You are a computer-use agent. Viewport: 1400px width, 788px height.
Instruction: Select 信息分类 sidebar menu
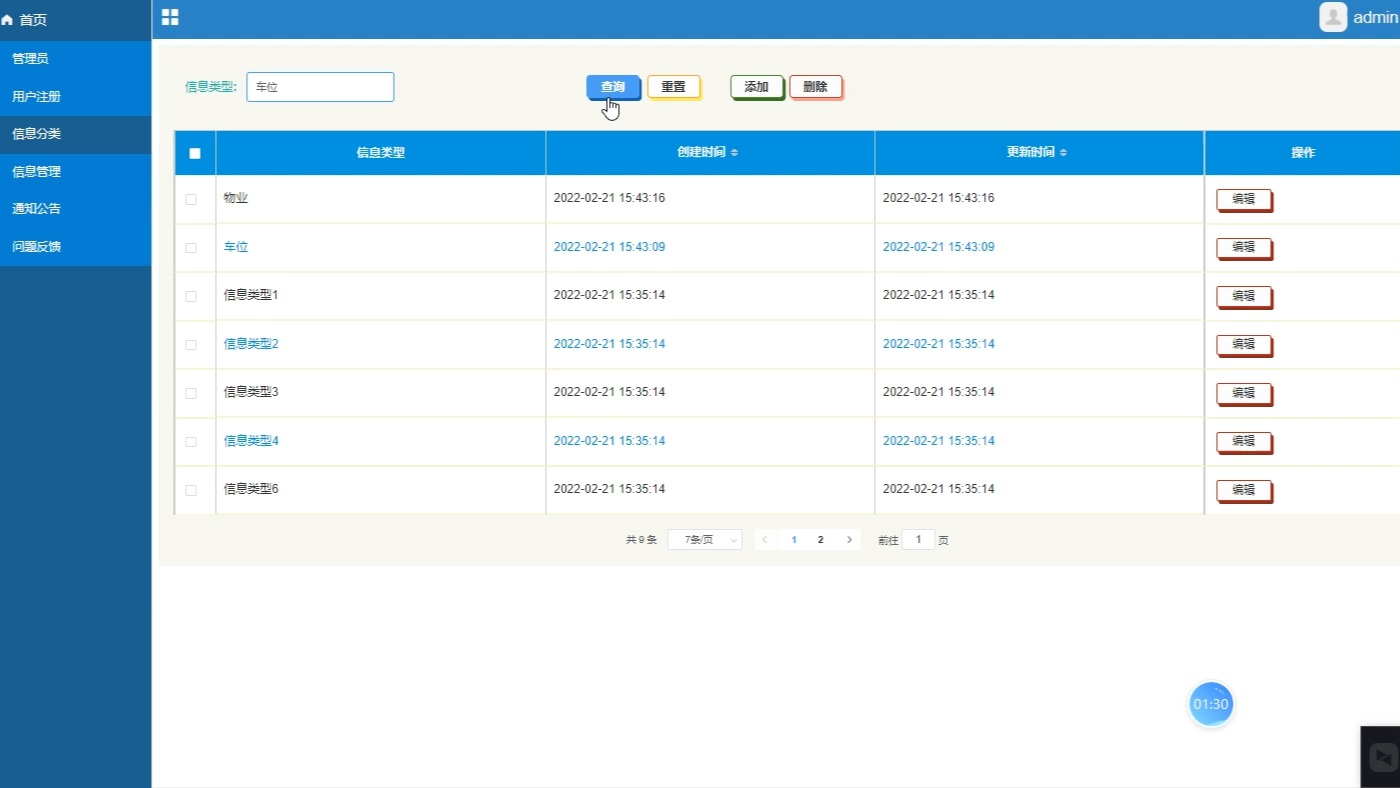click(75, 134)
